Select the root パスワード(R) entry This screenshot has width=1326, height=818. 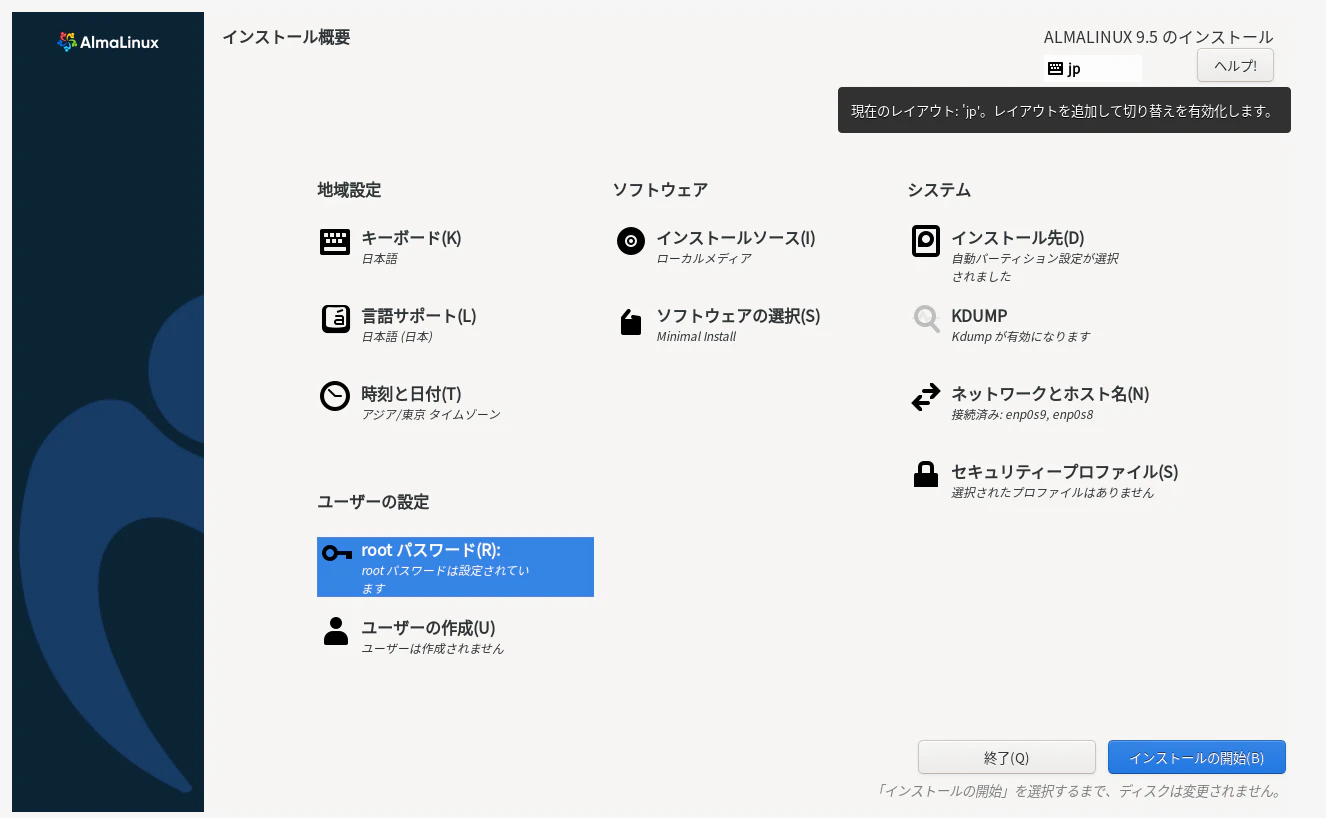(455, 567)
